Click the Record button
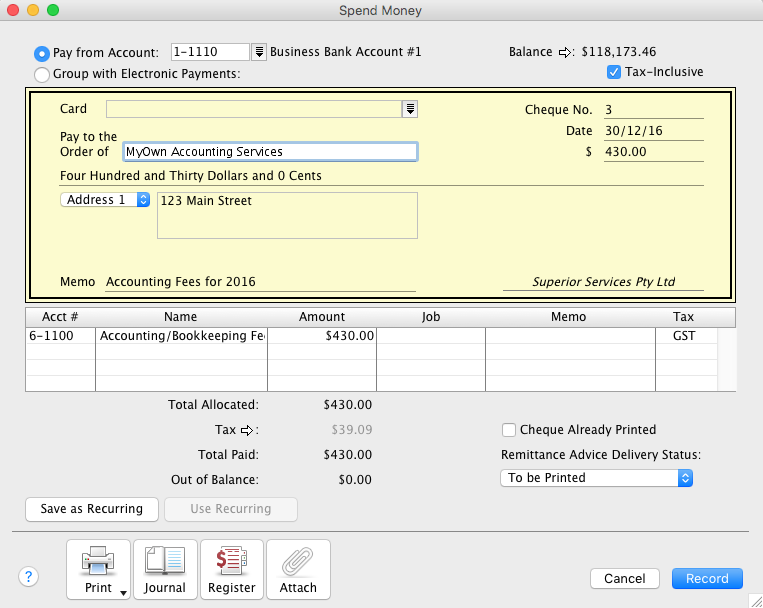Image resolution: width=763 pixels, height=608 pixels. (x=707, y=578)
